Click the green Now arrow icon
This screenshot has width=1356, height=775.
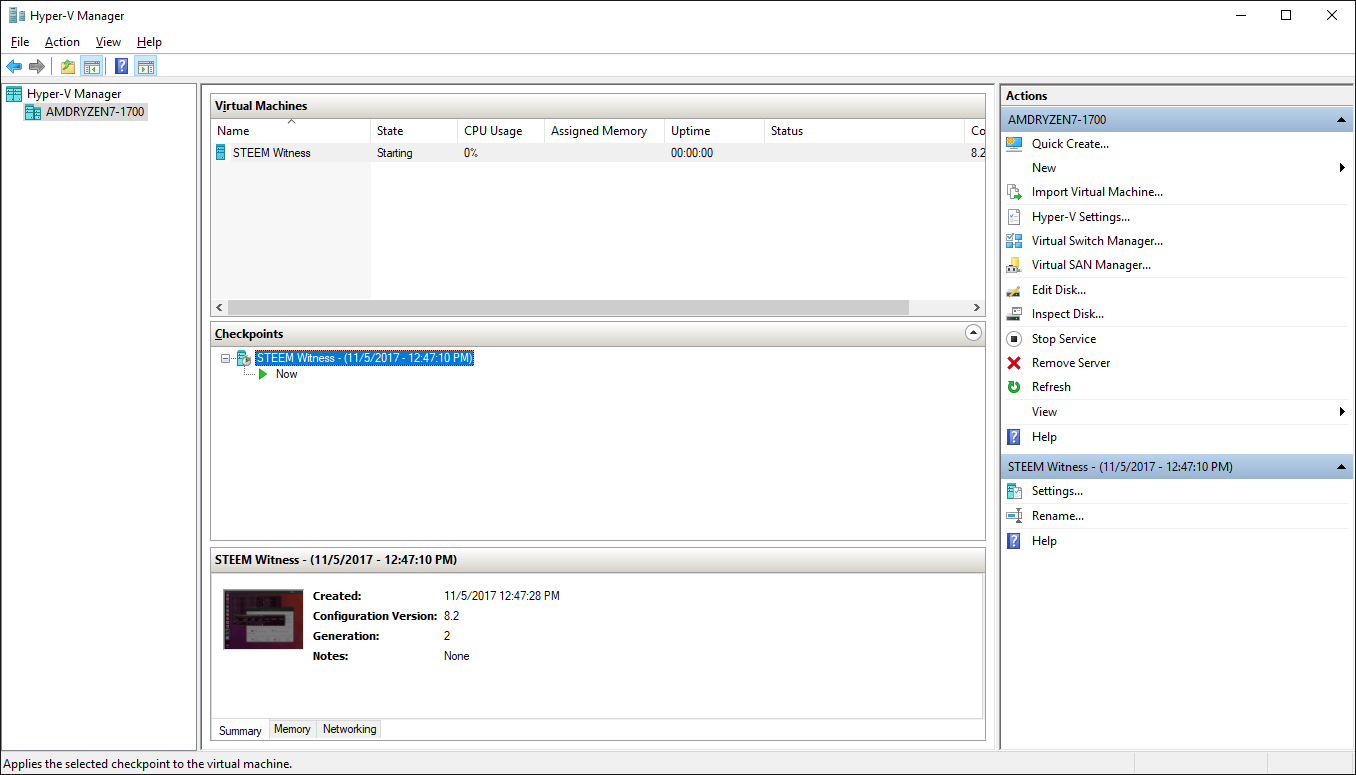click(263, 374)
